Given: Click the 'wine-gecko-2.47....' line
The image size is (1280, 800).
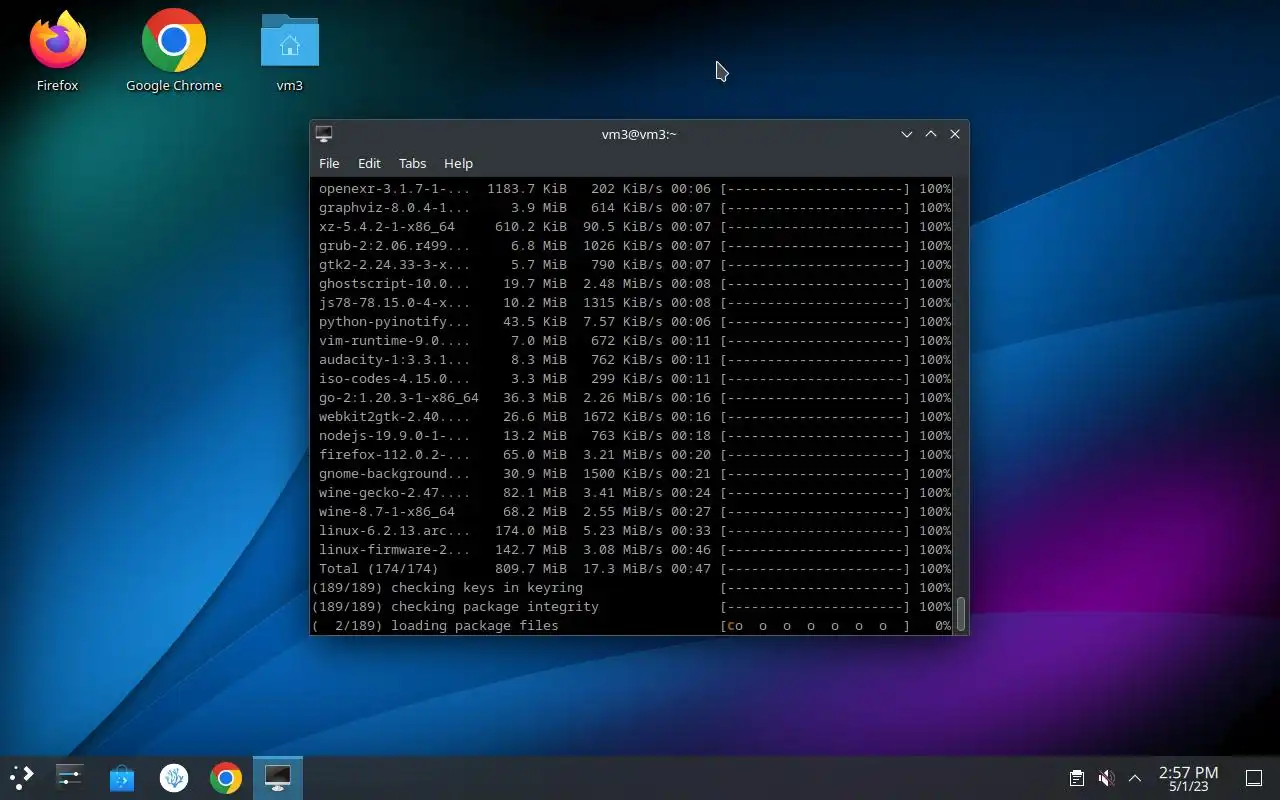Looking at the screenshot, I should 634,493.
